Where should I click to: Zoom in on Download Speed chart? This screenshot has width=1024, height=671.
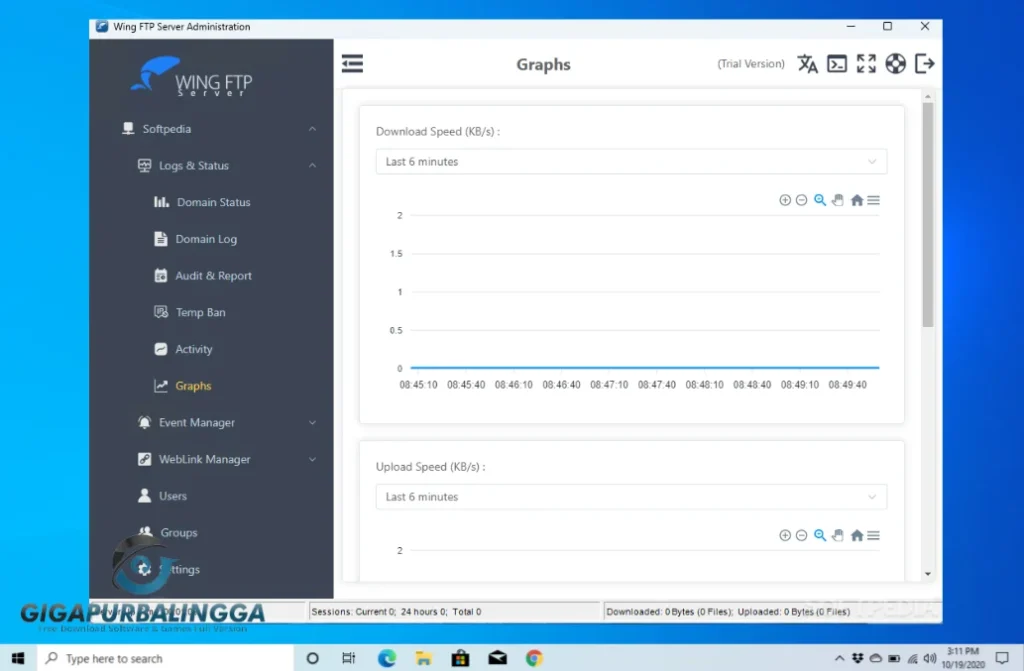click(785, 200)
